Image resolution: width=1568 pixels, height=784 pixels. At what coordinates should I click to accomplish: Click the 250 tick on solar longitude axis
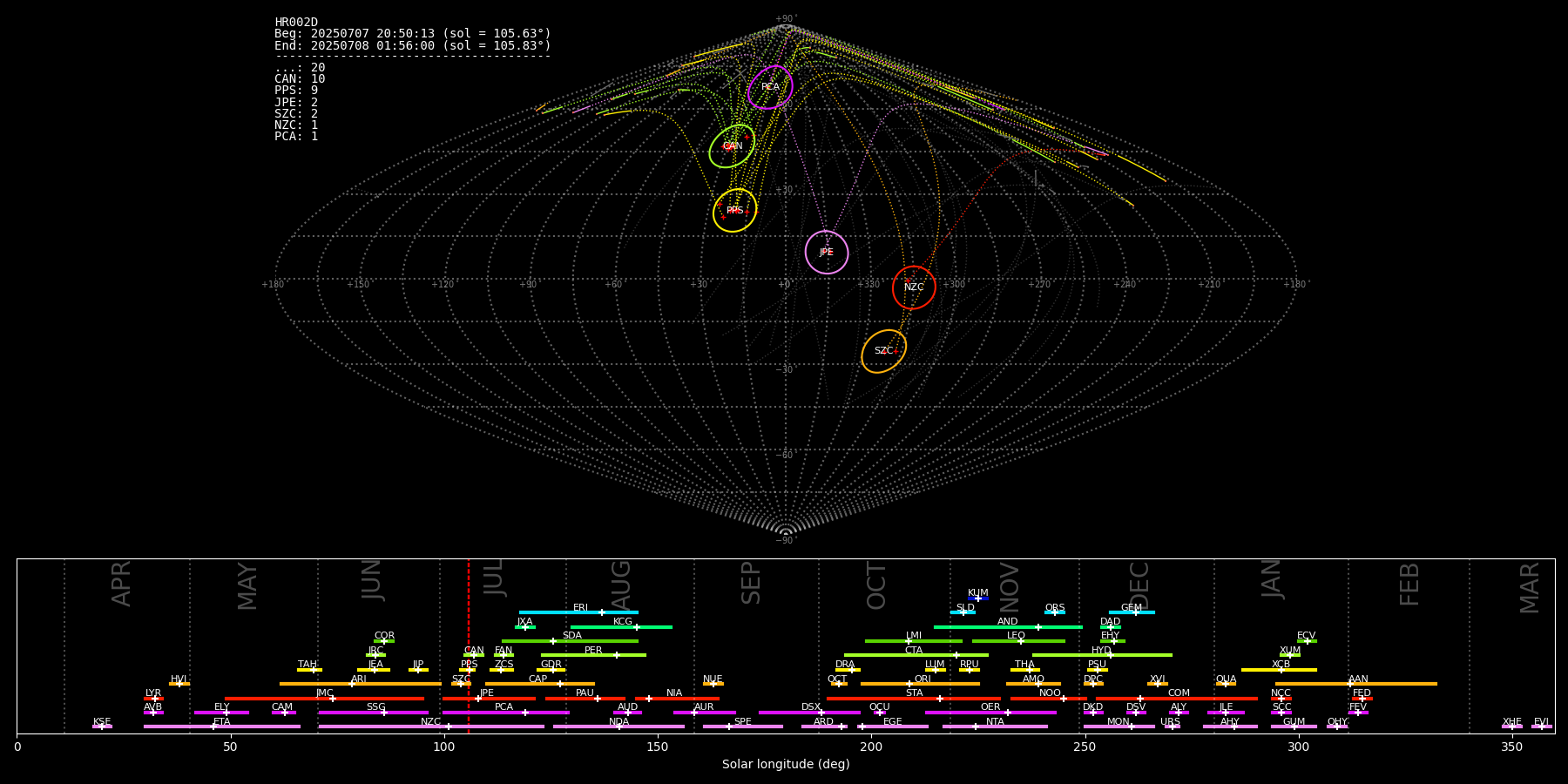(1085, 747)
